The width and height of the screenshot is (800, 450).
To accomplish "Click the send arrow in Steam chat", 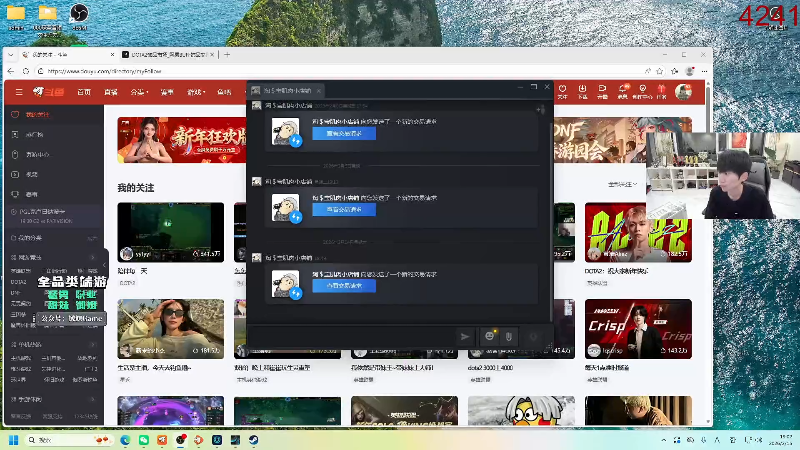I will (x=465, y=336).
